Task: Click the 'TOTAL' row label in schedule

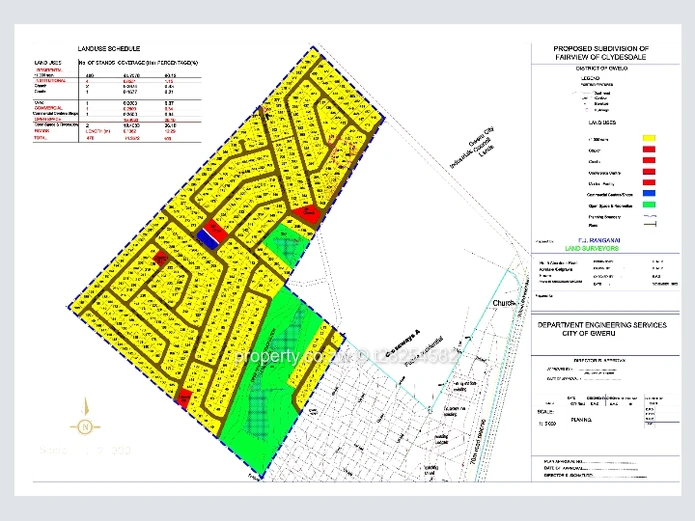Action: (41, 138)
